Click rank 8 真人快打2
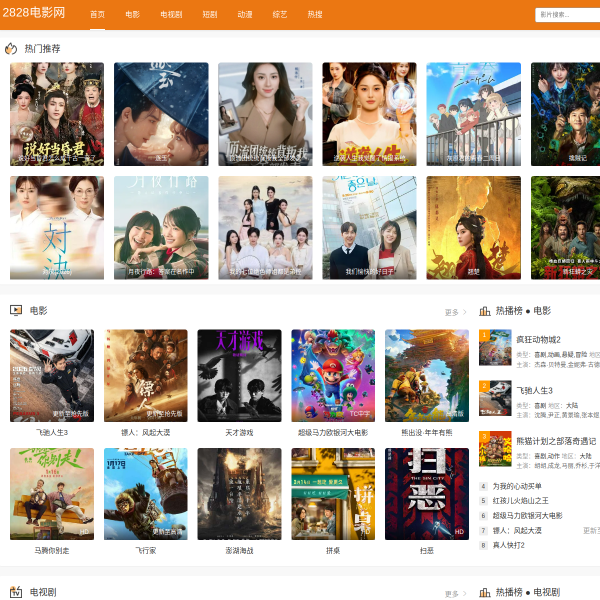 (x=508, y=545)
